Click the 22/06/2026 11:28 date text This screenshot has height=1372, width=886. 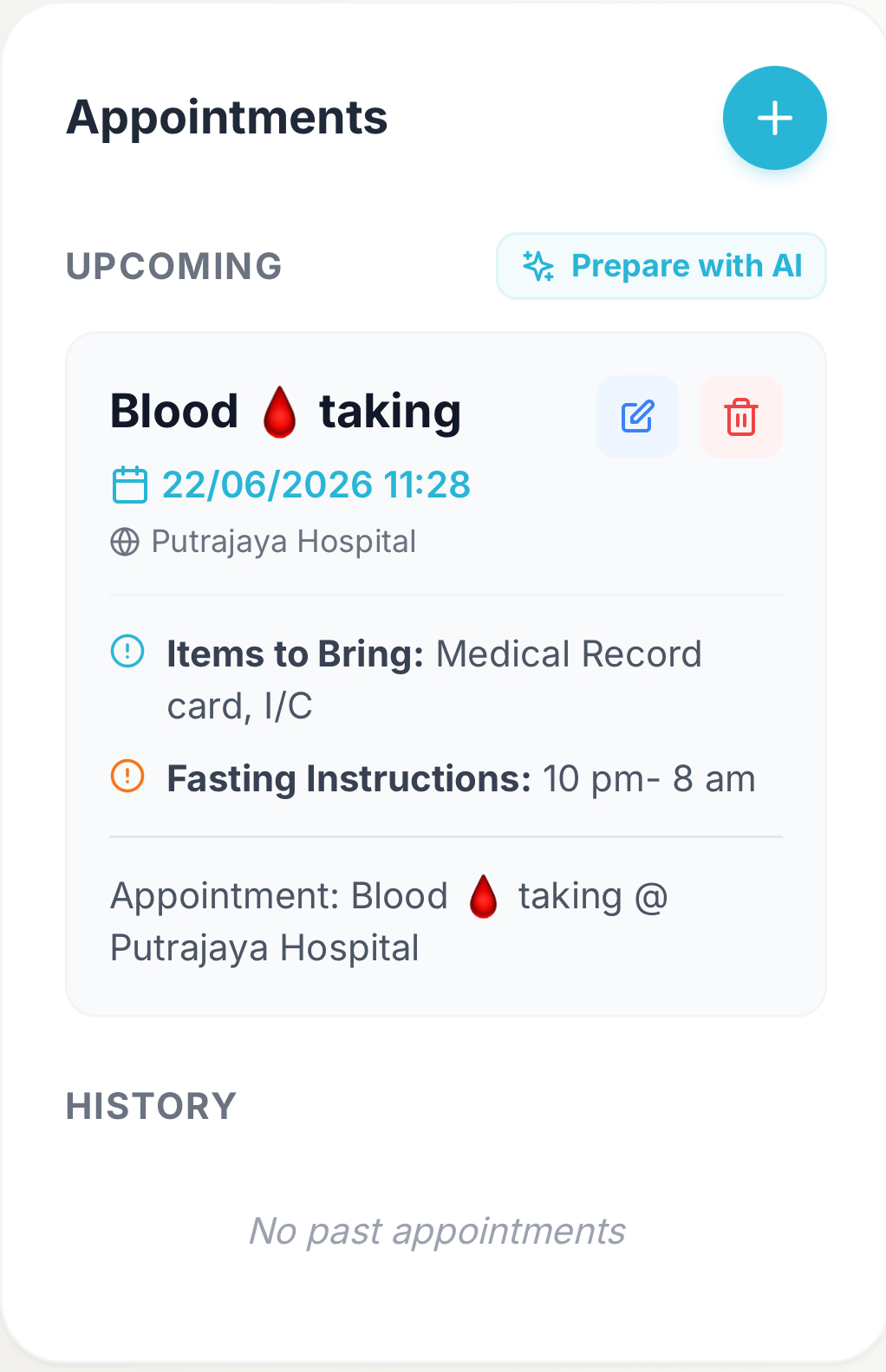click(x=316, y=484)
